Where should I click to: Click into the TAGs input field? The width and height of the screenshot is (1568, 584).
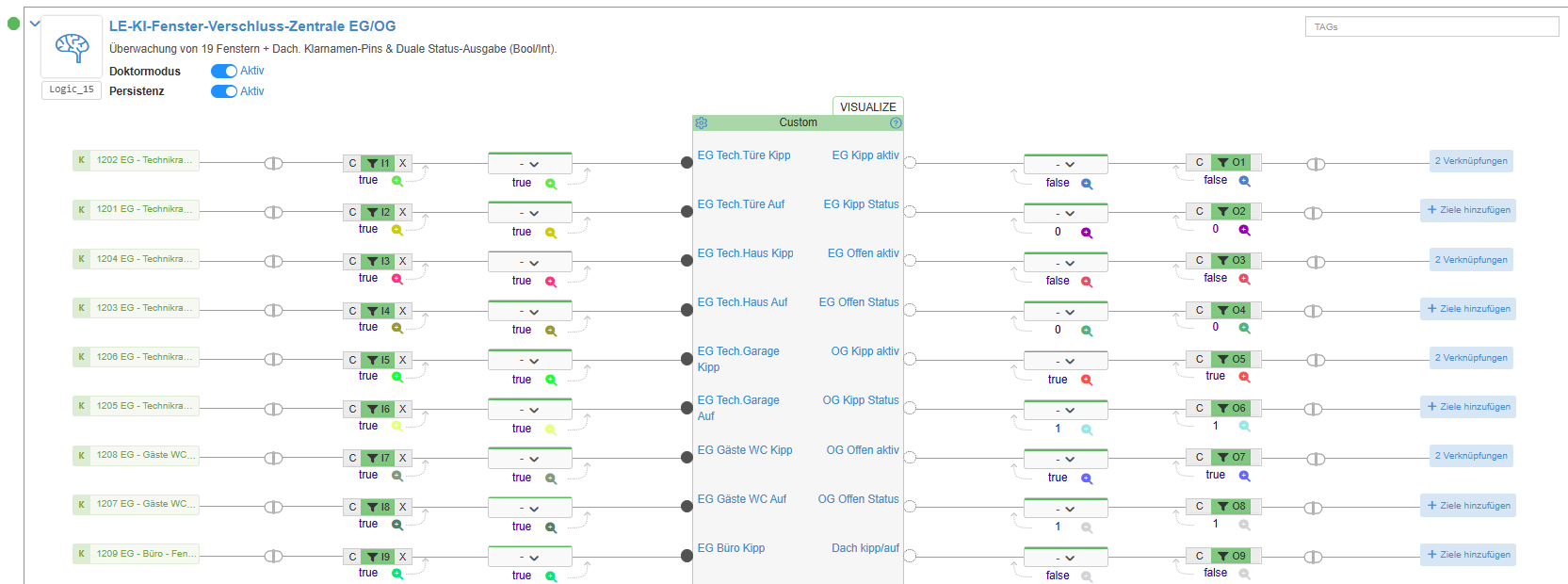tap(1431, 27)
